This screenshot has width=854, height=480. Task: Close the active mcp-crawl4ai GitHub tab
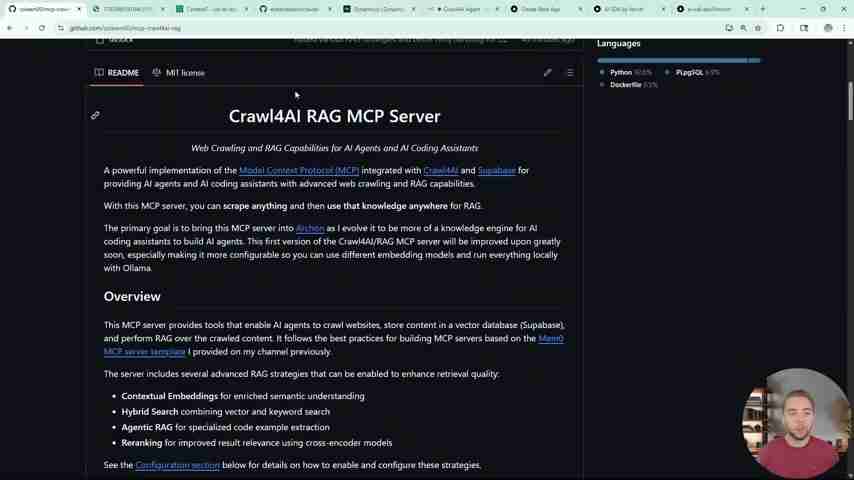pos(79,9)
